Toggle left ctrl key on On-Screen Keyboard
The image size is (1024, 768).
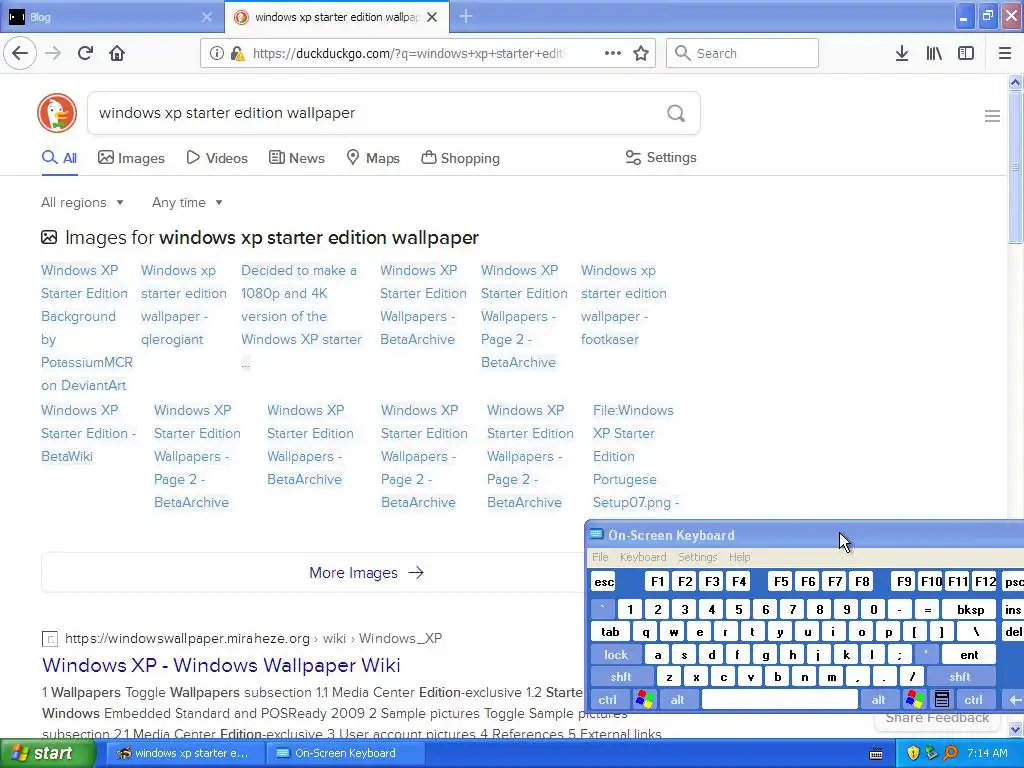(x=608, y=699)
